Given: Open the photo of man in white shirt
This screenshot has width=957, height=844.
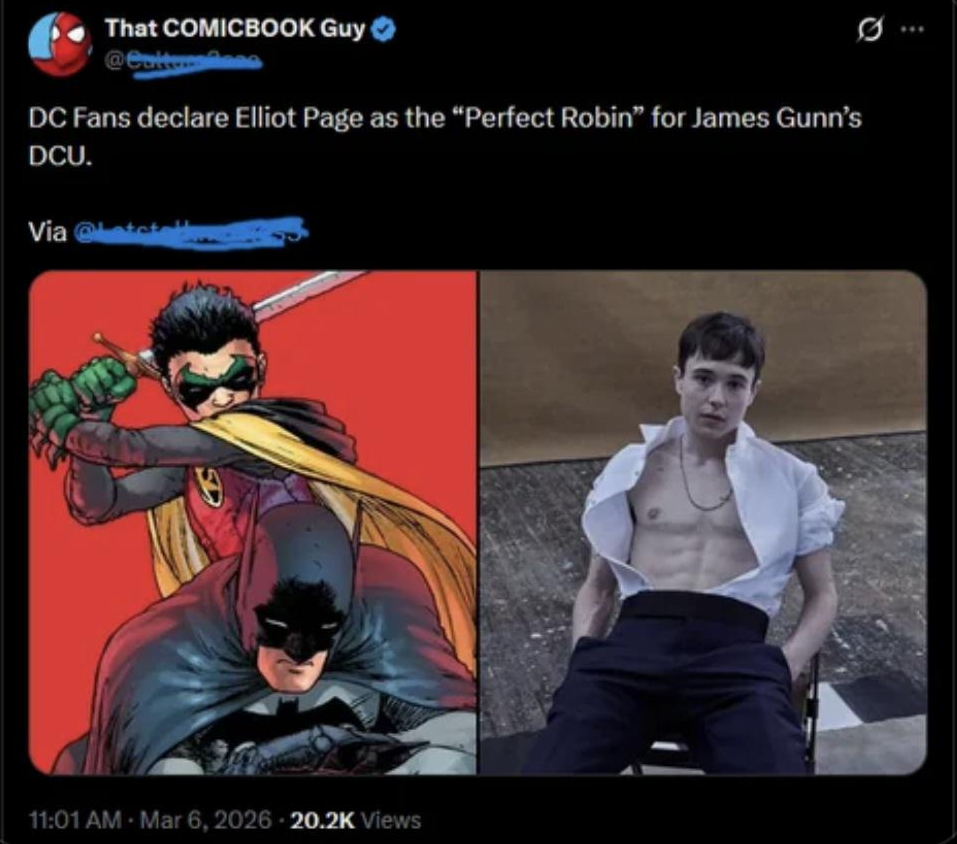Looking at the screenshot, I should pyautogui.click(x=703, y=523).
